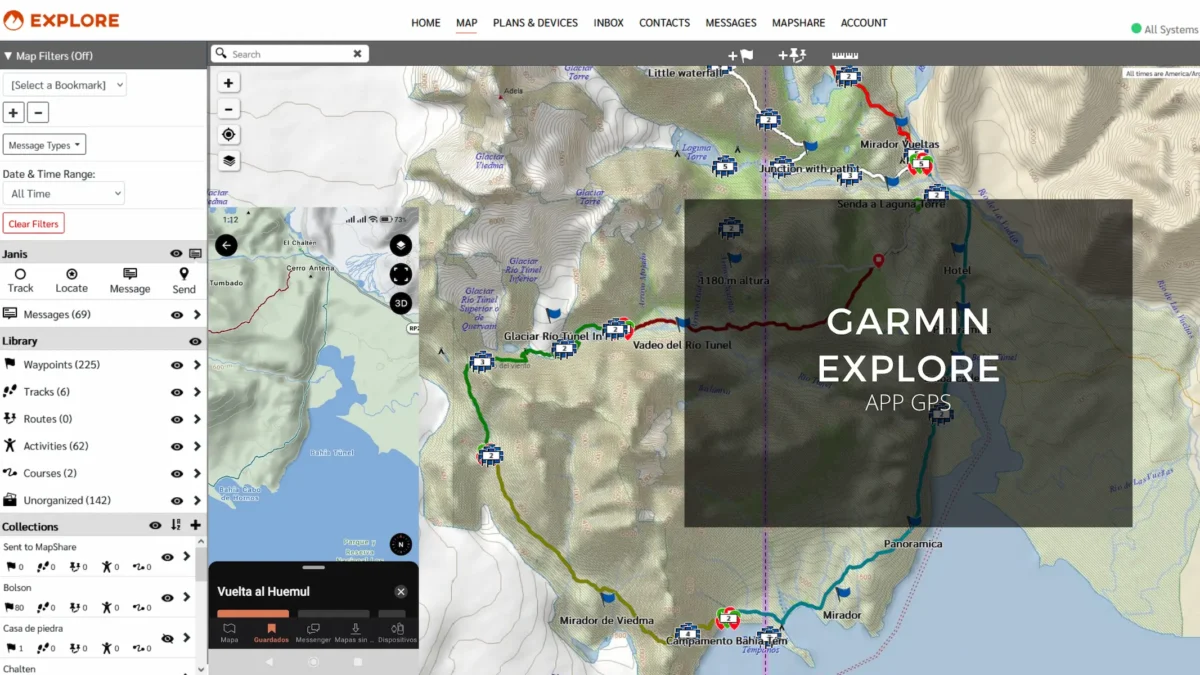
Task: Click the Track icon for Janis
Action: [x=20, y=280]
